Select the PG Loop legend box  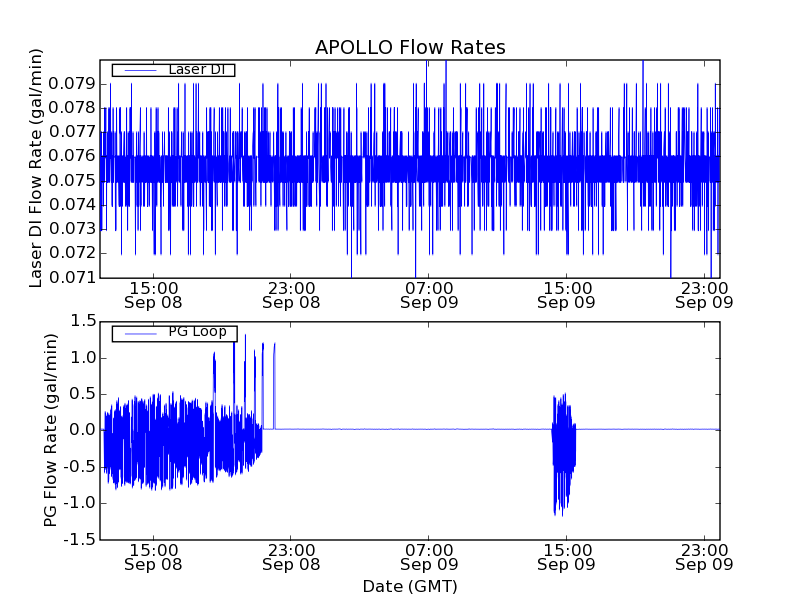pyautogui.click(x=175, y=333)
